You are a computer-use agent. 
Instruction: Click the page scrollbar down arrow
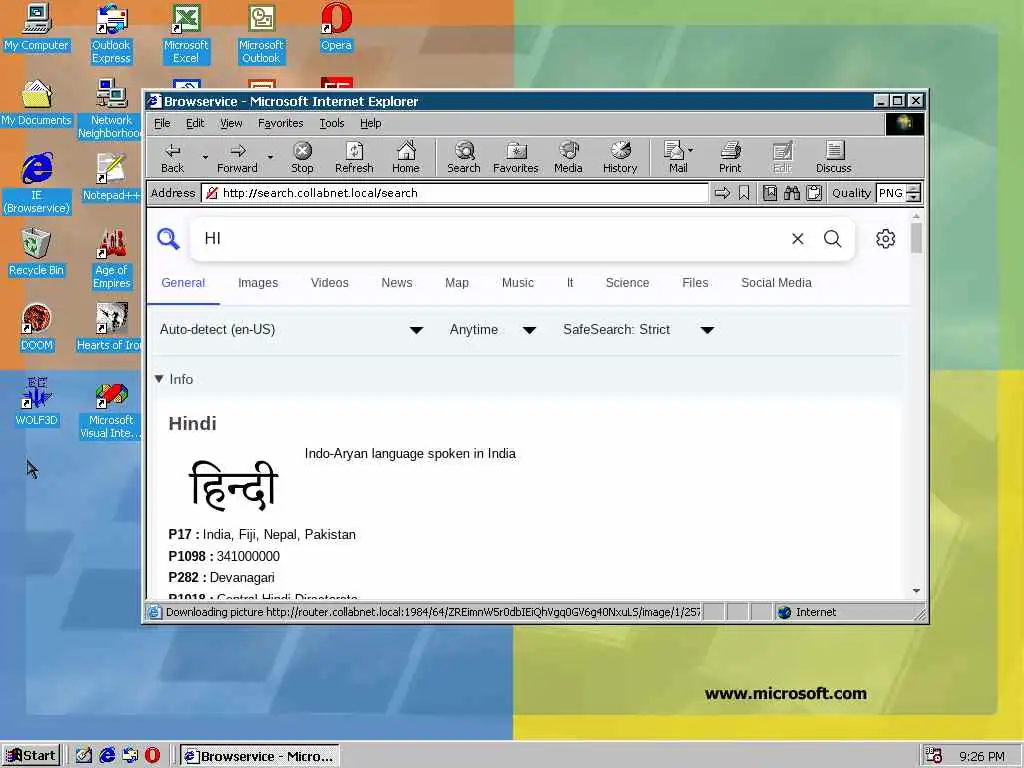coord(916,591)
